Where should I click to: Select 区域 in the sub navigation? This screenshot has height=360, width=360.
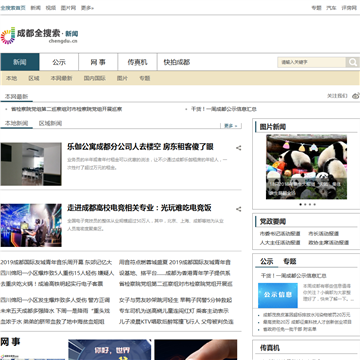pos(34,78)
